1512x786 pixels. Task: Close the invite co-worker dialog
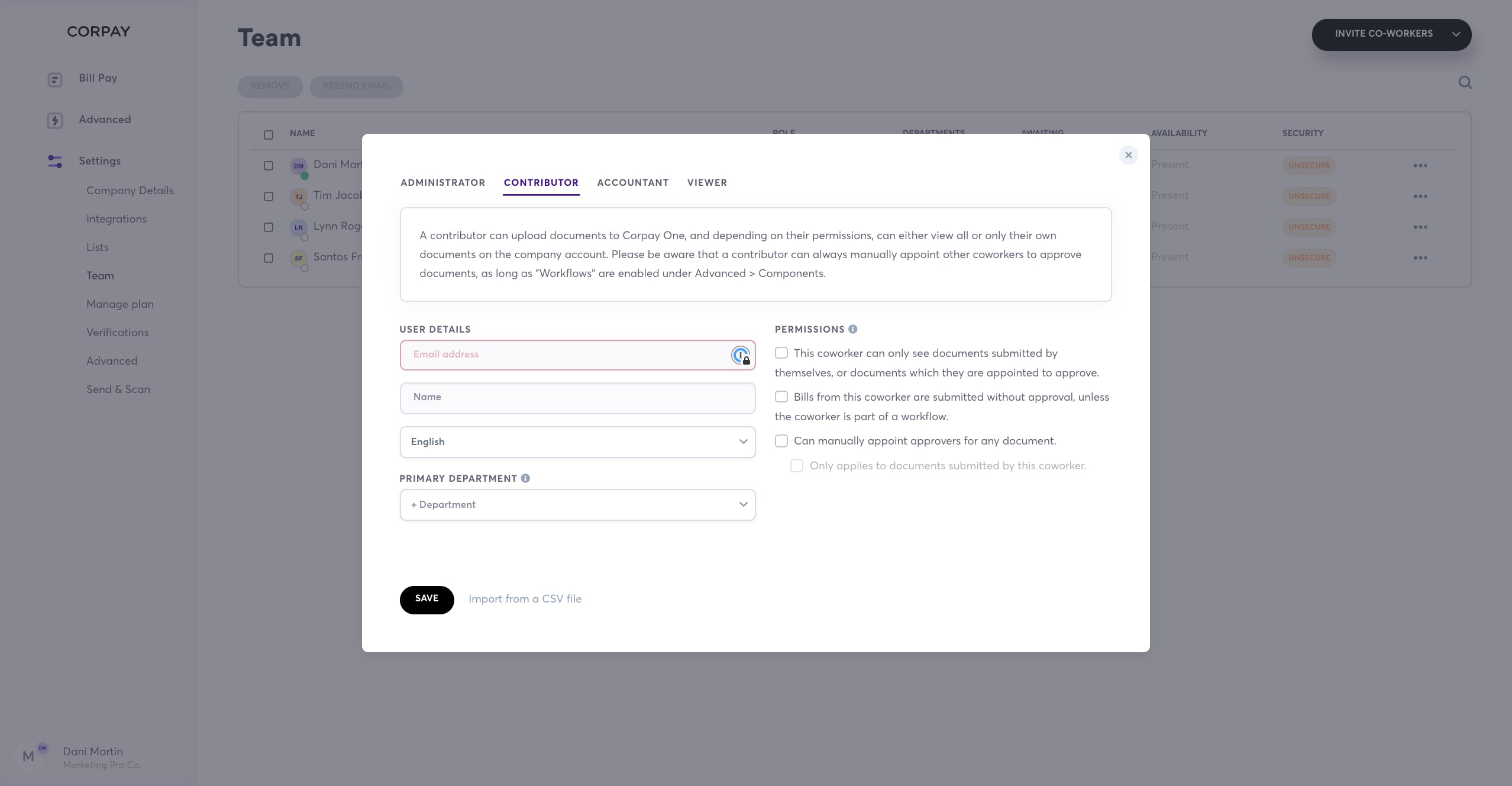tap(1128, 155)
